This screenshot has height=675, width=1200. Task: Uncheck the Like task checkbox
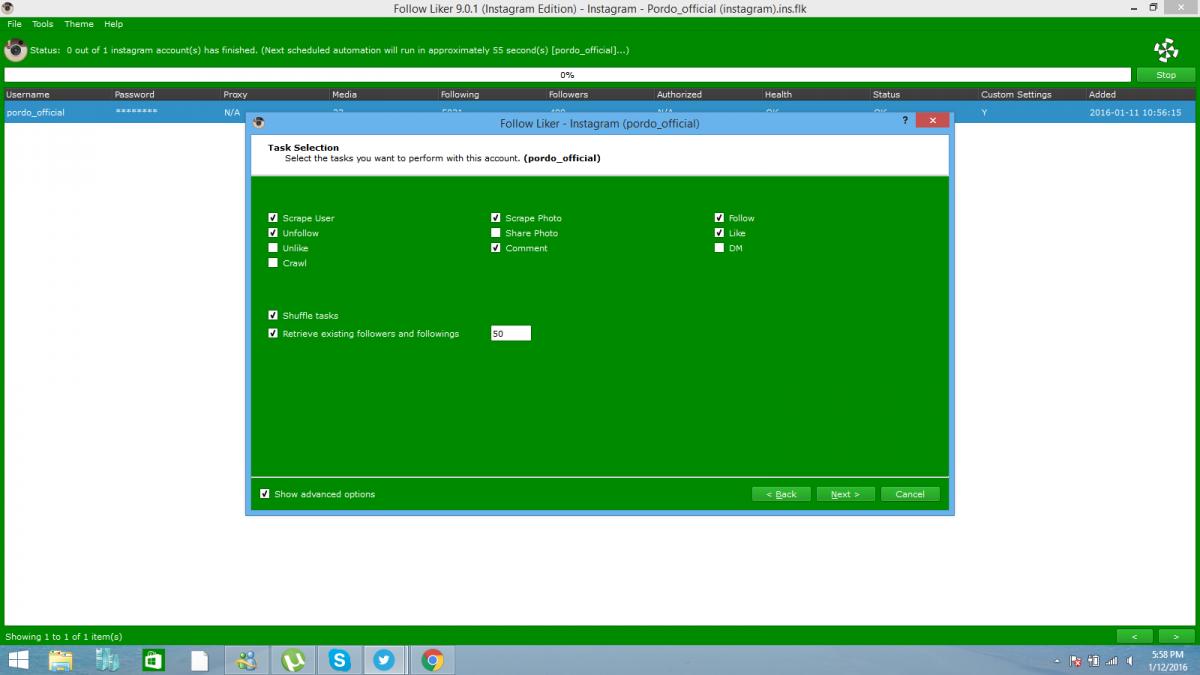[x=719, y=233]
